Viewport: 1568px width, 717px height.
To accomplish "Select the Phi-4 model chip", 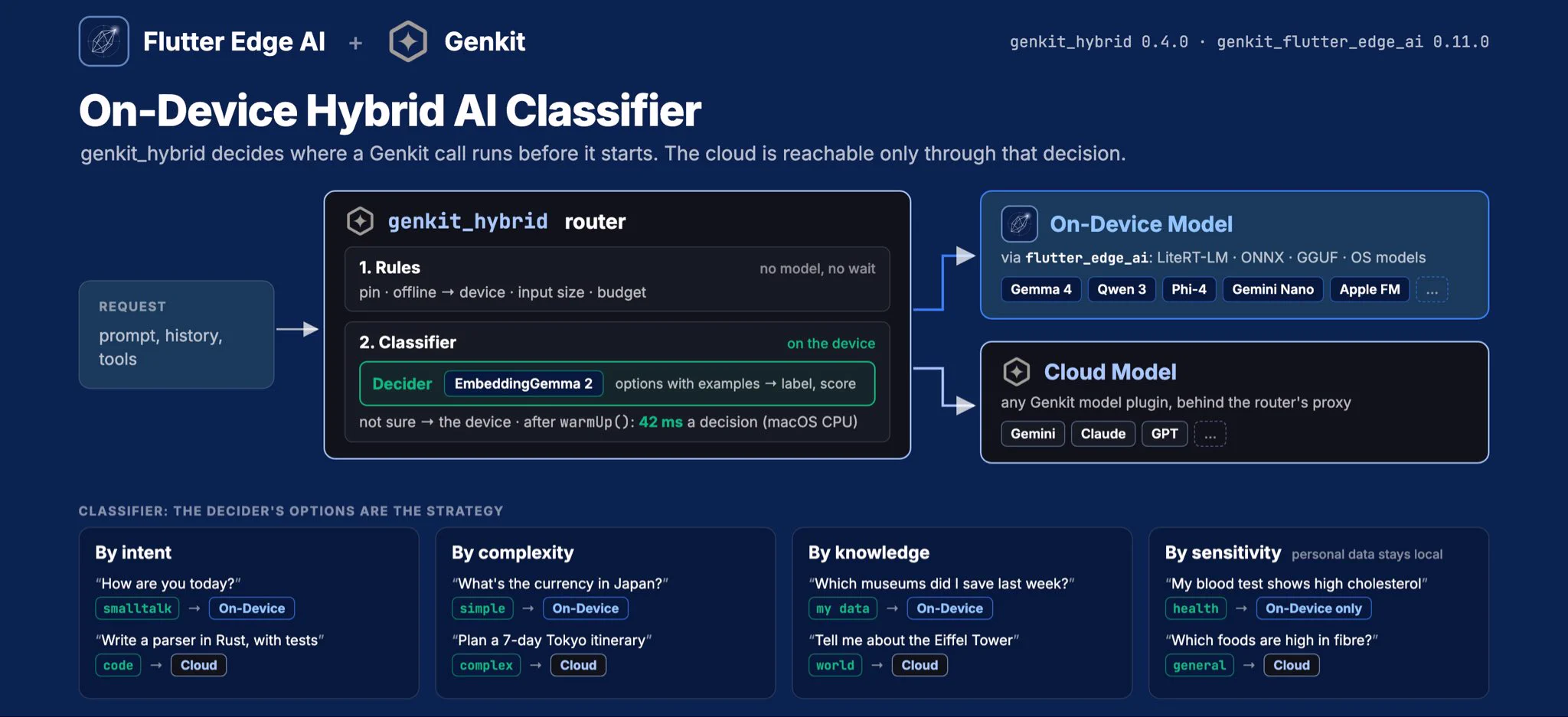I will pyautogui.click(x=1189, y=289).
